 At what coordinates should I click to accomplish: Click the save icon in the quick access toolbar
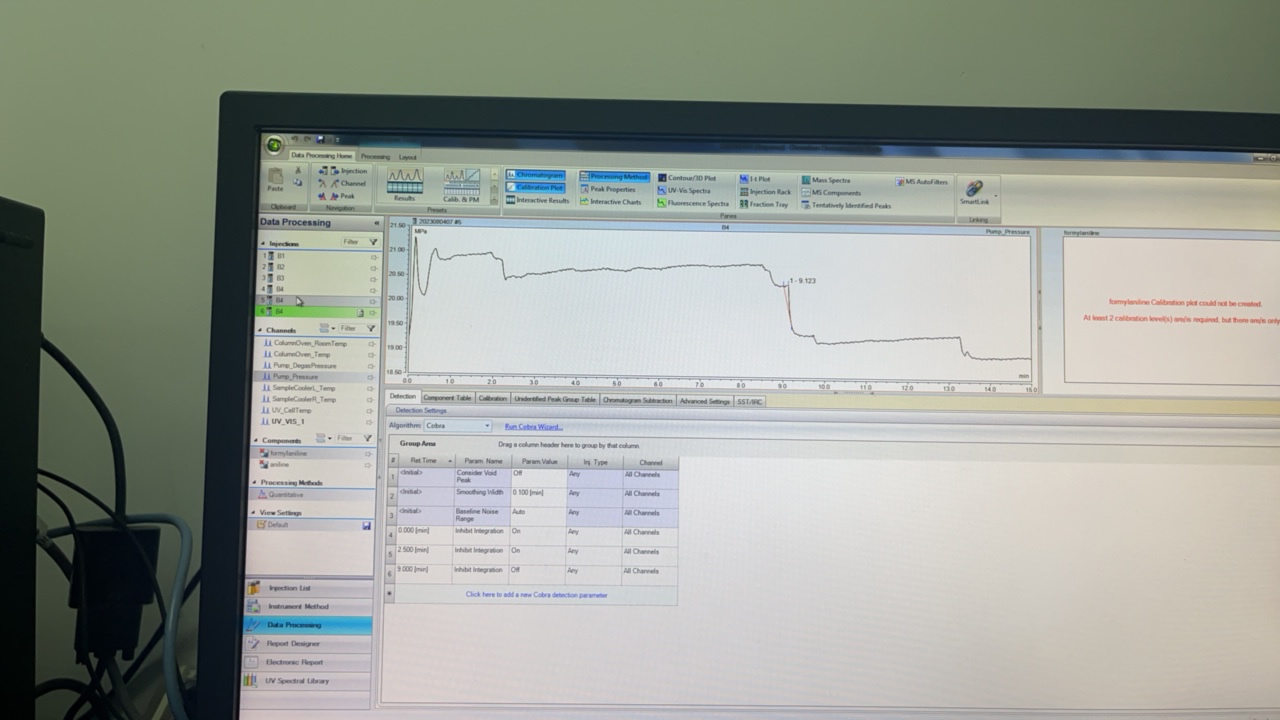320,139
